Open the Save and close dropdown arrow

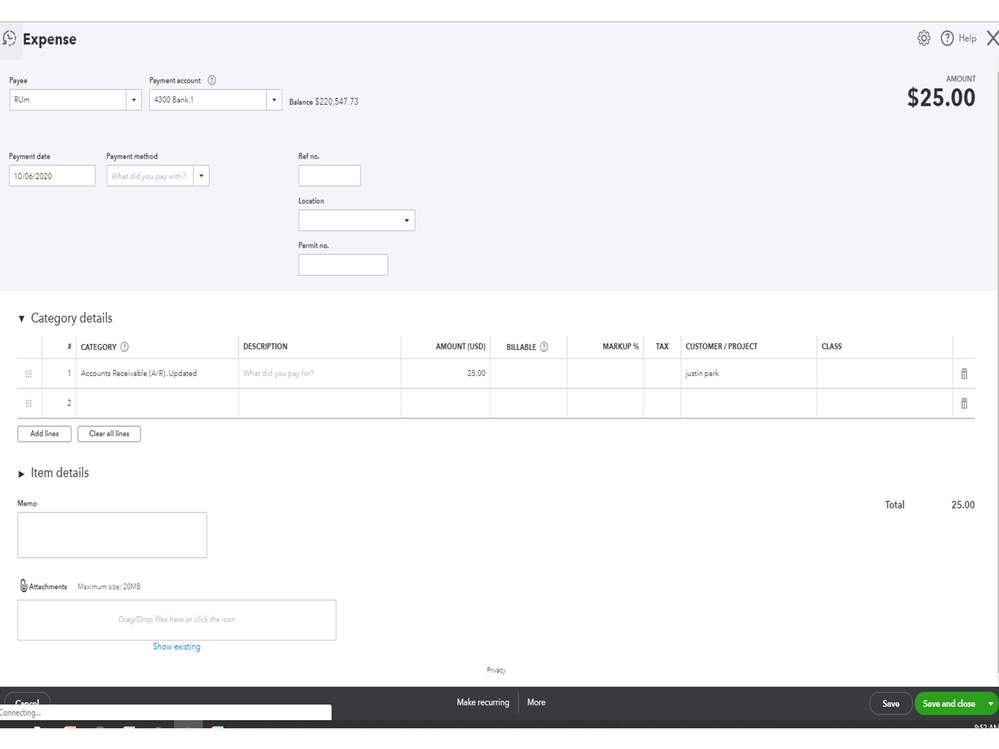coord(990,704)
